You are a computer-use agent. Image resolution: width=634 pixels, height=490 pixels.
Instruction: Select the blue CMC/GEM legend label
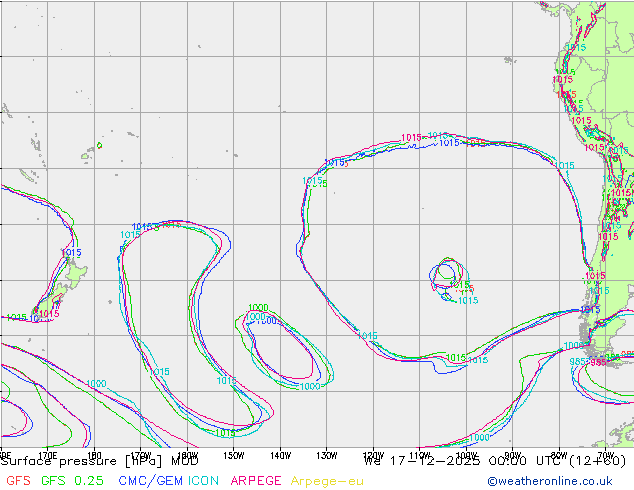coord(150,481)
